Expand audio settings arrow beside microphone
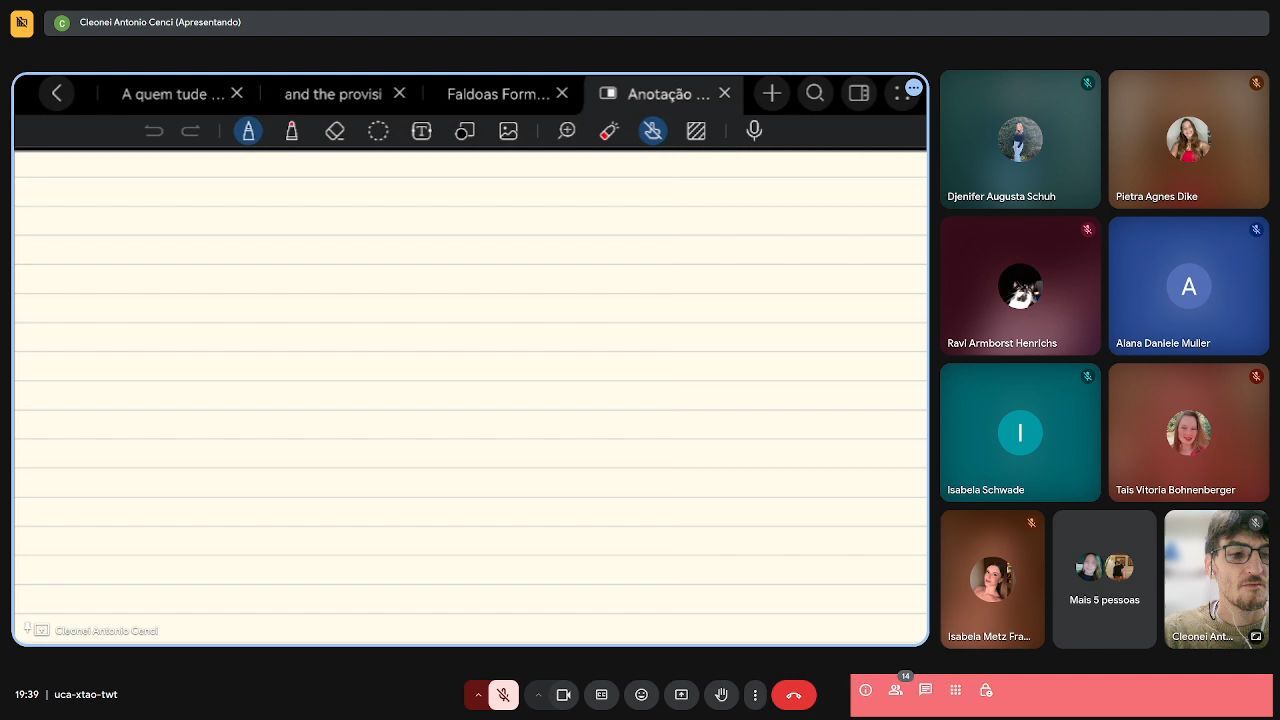 point(477,695)
